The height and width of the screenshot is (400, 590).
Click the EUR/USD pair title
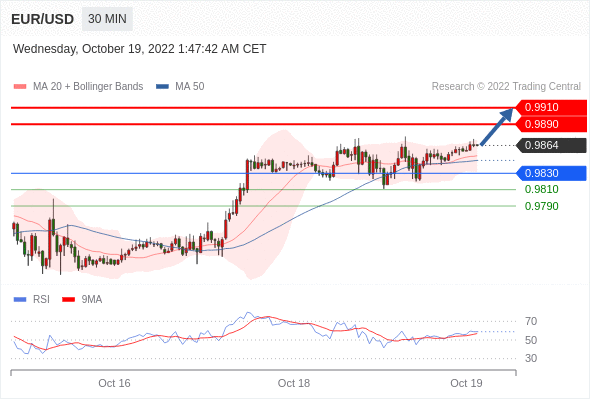(43, 19)
